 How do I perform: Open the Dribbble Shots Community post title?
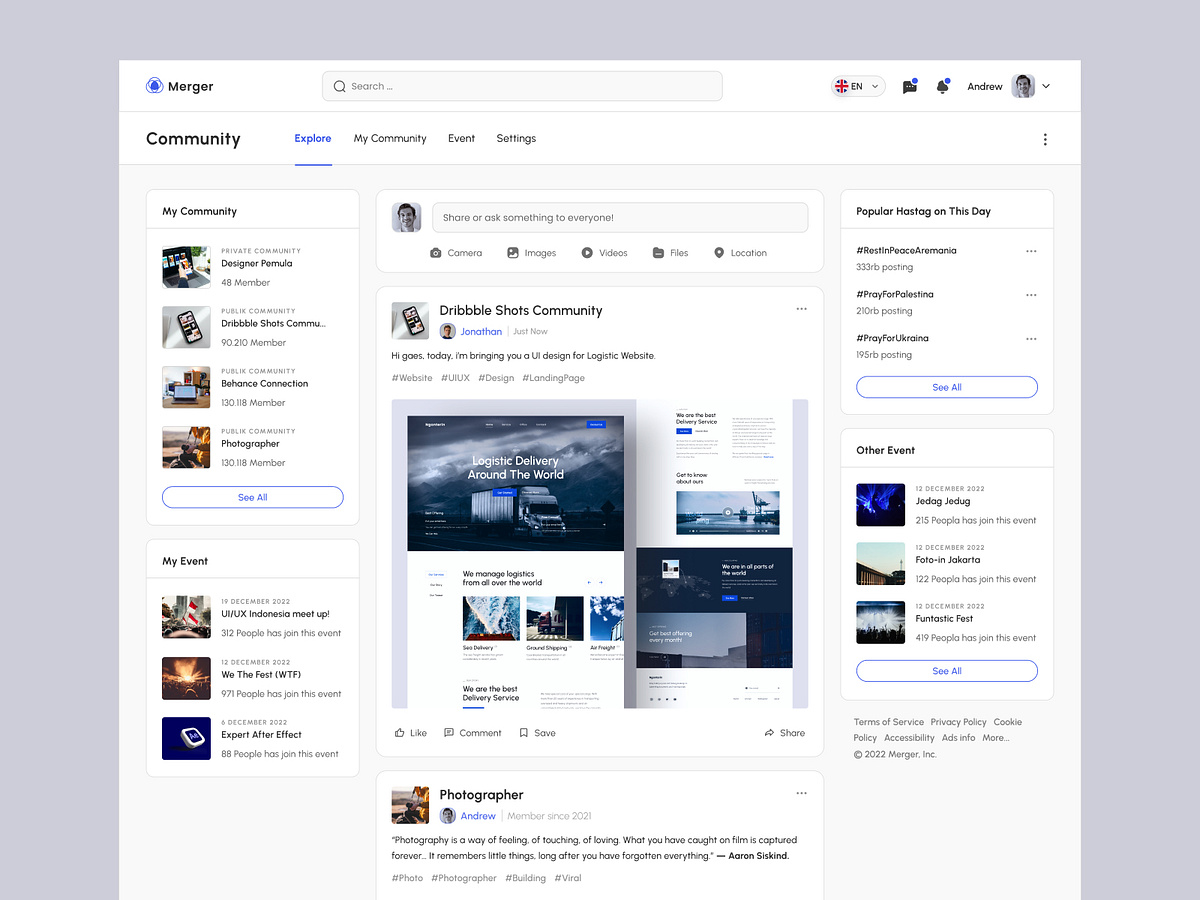coord(521,311)
